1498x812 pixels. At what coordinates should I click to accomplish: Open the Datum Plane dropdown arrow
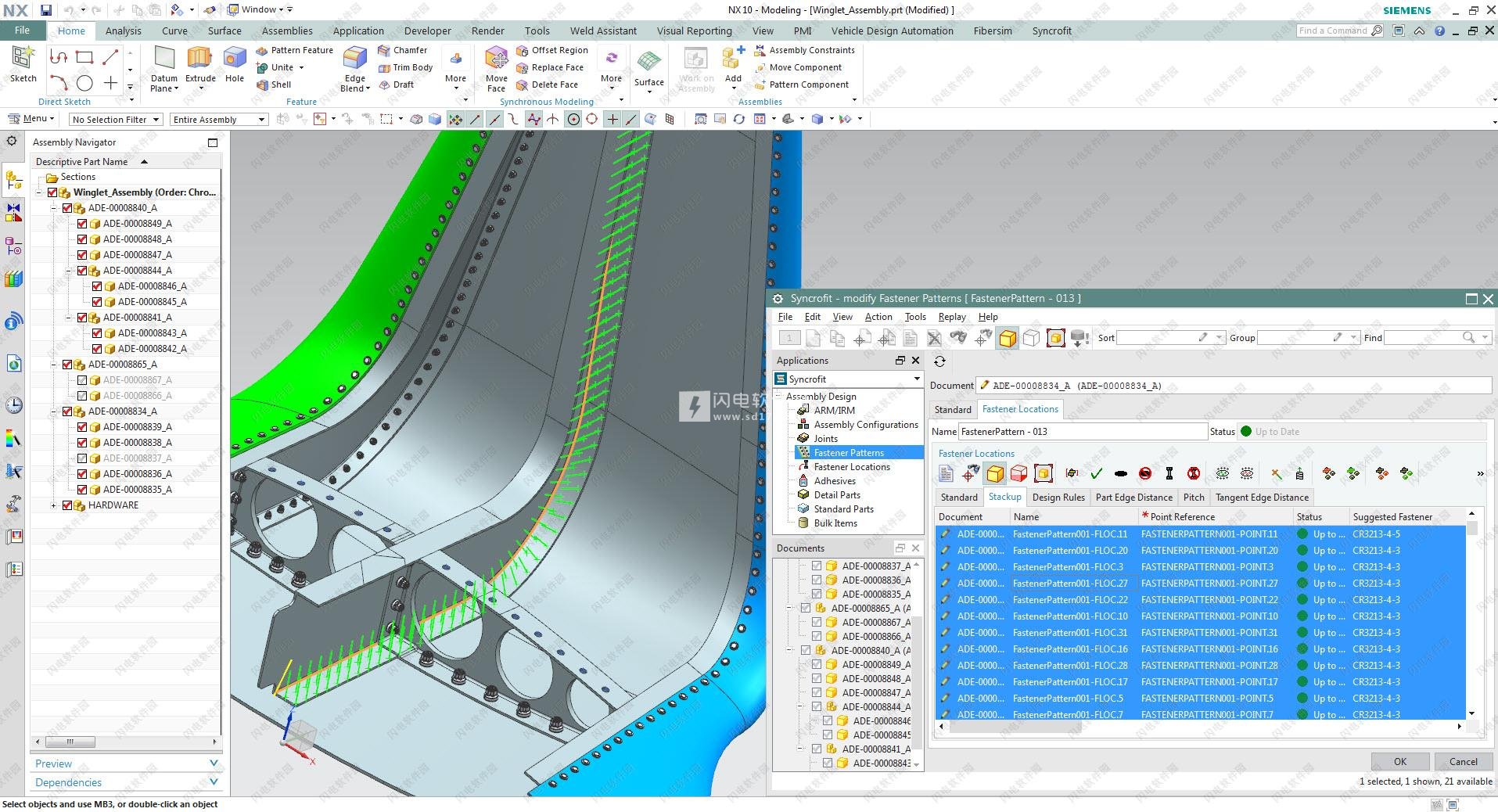176,89
